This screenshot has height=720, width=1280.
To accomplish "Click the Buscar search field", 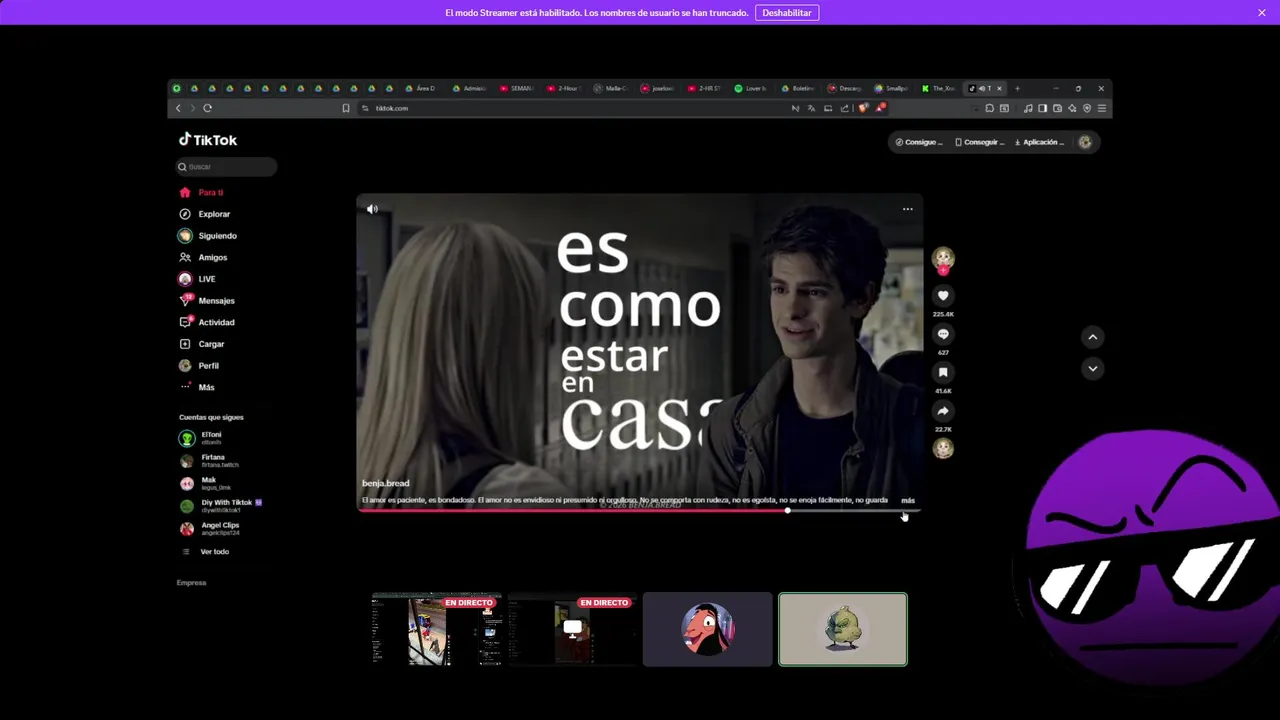I will tap(227, 167).
